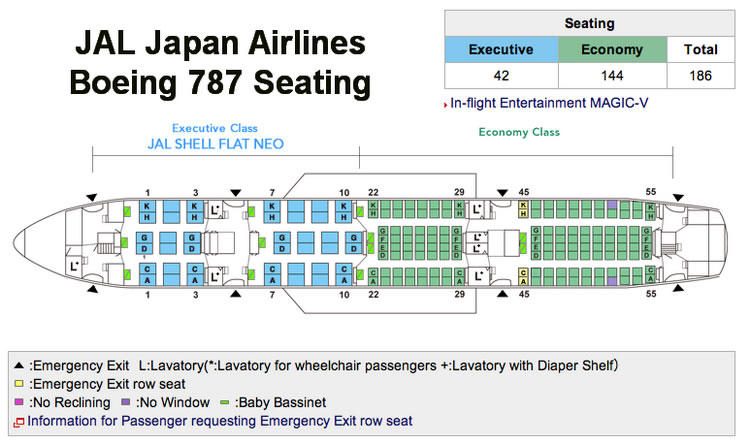The width and height of the screenshot is (750, 444).
Task: Click the Total seat count cell showing 186
Action: coord(701,76)
